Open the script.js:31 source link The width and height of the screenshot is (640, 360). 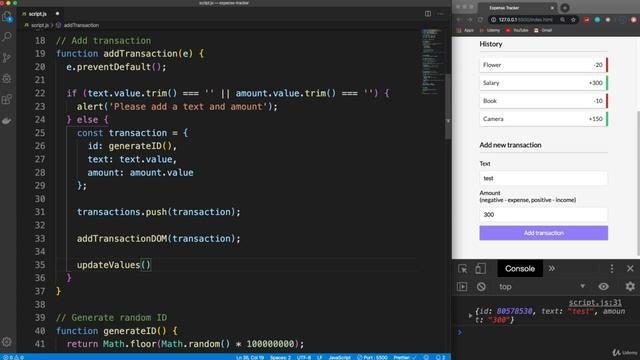(595, 302)
